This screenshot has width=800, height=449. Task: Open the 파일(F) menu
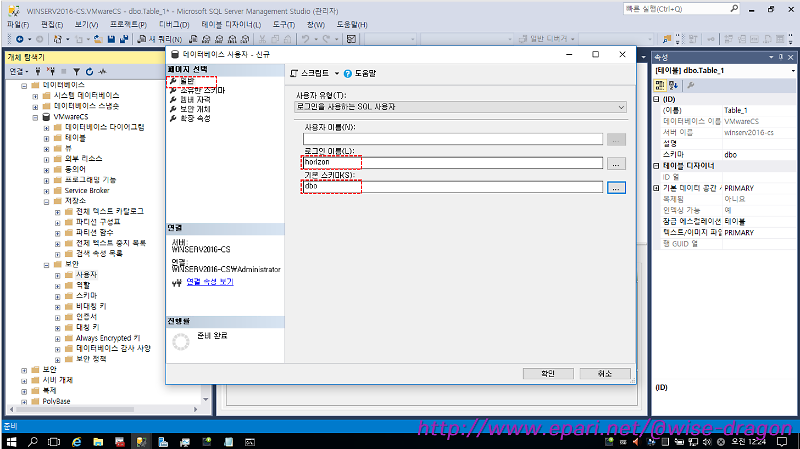(x=18, y=24)
